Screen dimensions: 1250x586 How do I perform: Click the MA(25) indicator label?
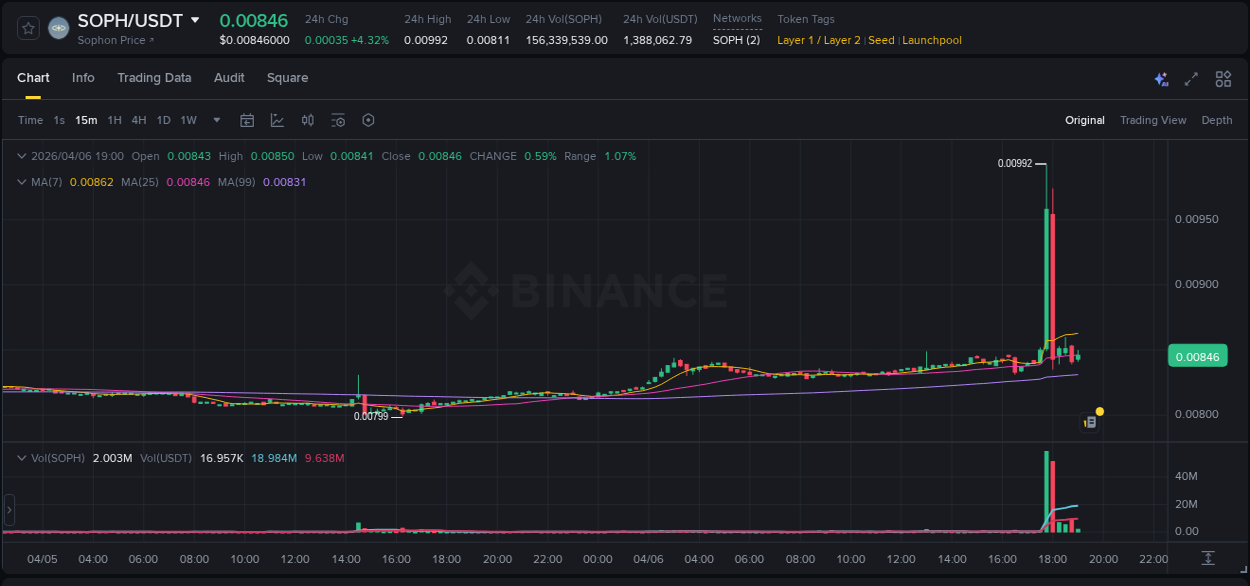141,182
